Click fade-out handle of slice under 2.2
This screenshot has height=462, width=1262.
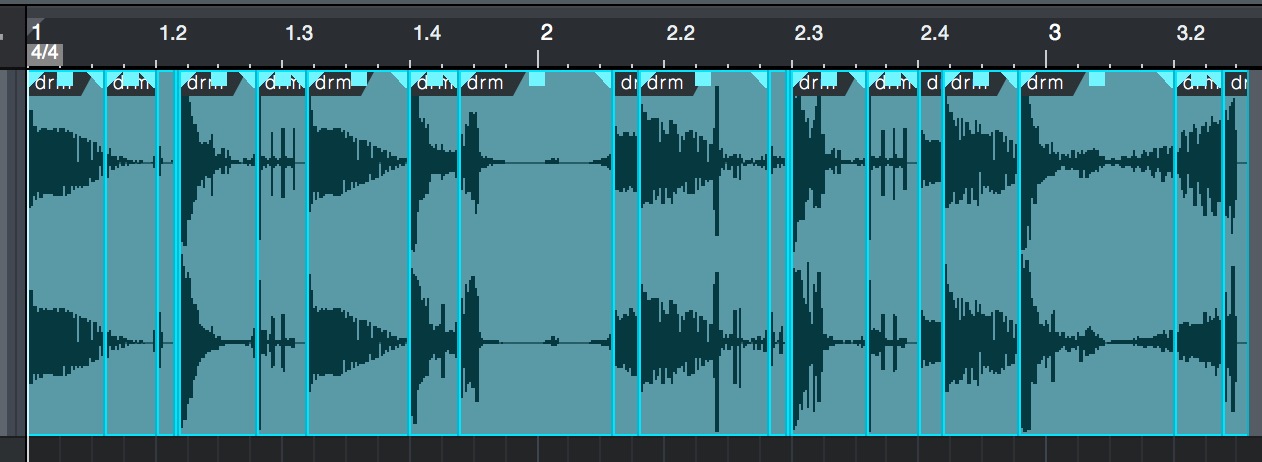tap(761, 78)
